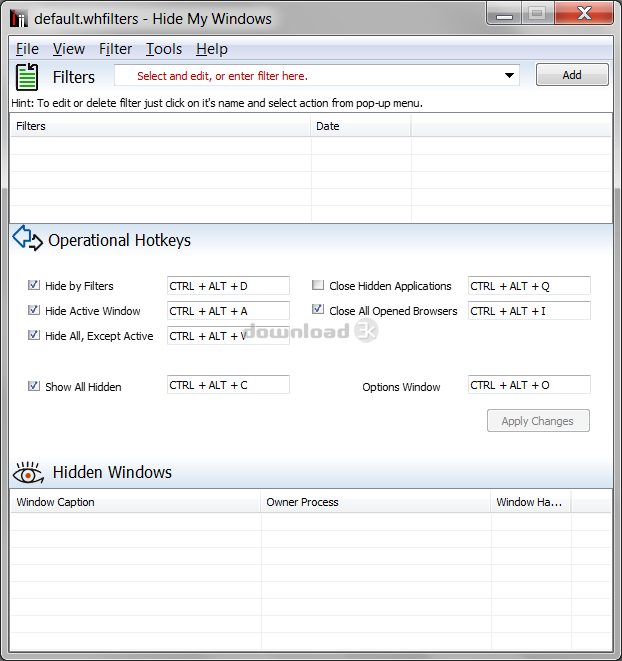Screen dimensions: 622x661
Task: Expand the filter combo box dropdown arrow
Action: coord(509,75)
